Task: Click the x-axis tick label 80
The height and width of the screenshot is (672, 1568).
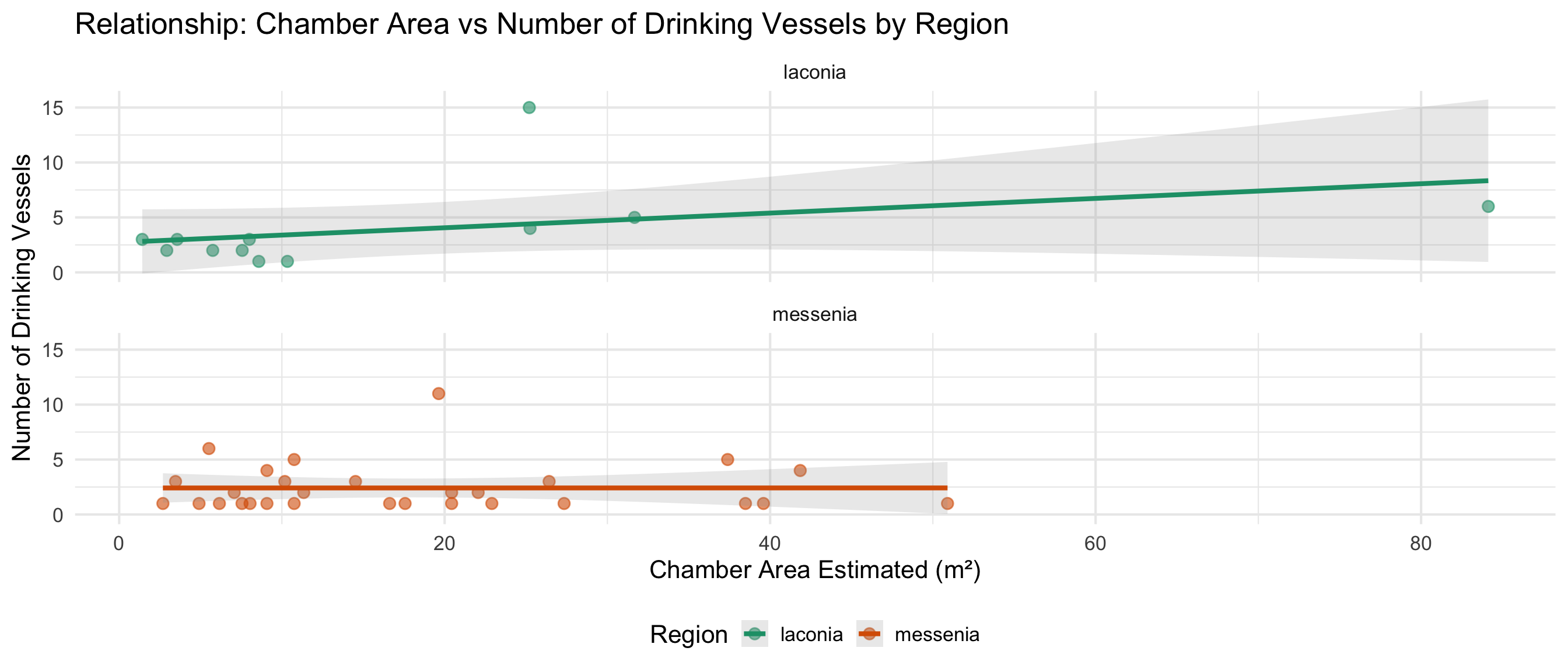Action: point(1420,544)
